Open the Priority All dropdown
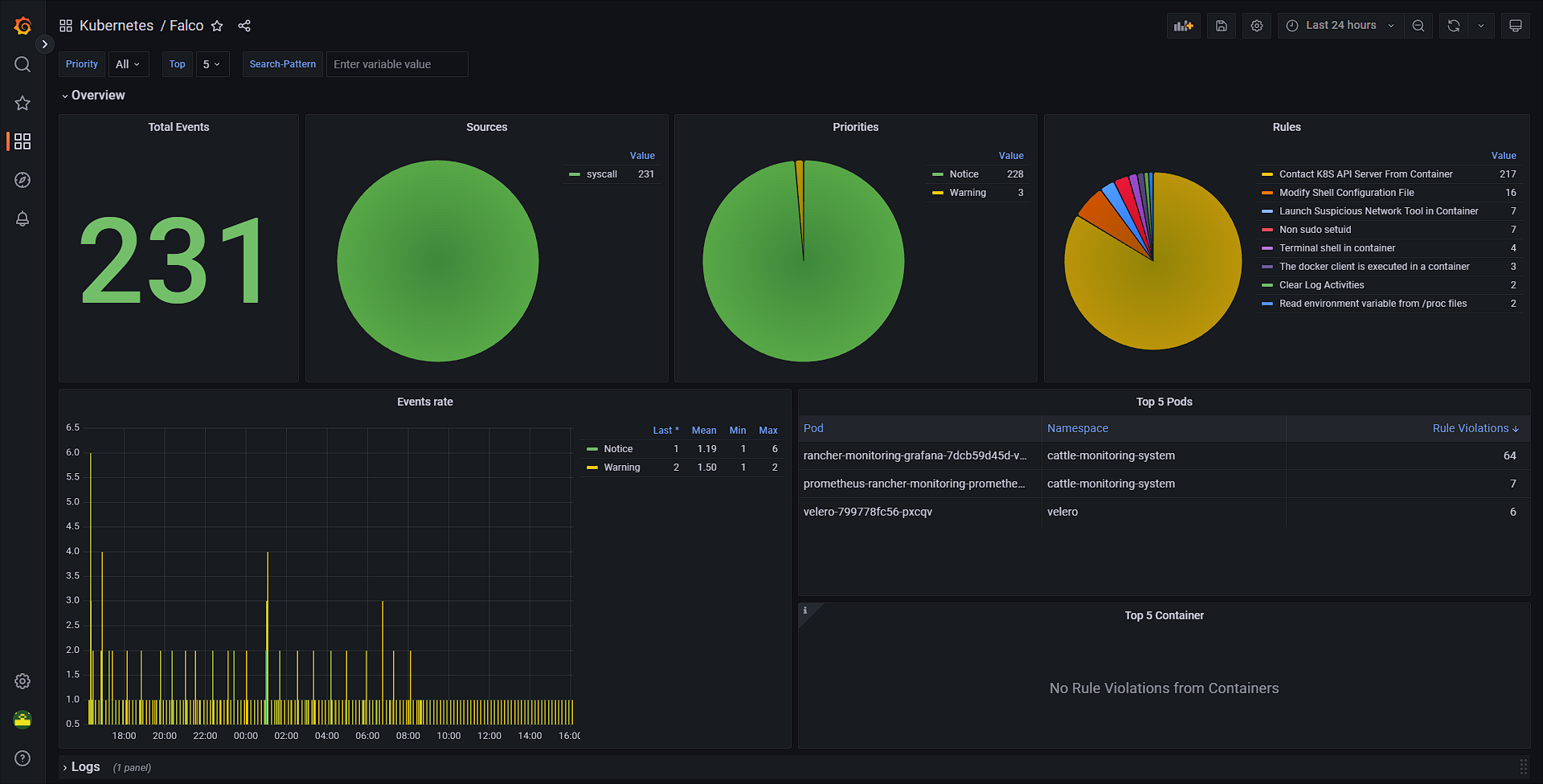 129,64
